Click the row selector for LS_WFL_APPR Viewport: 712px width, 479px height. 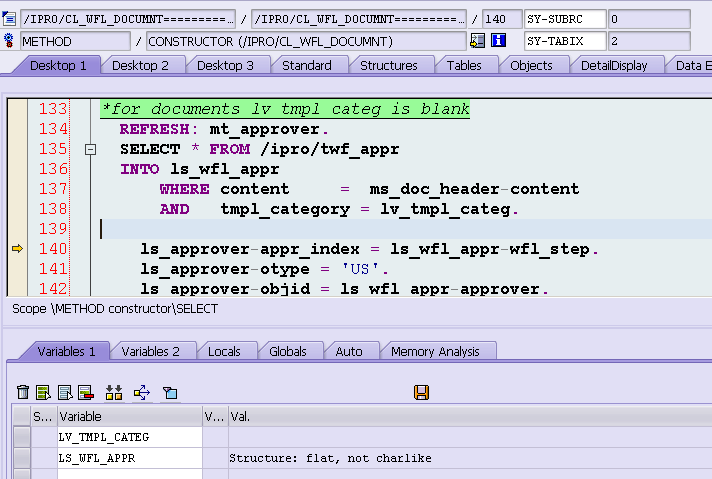click(x=21, y=458)
